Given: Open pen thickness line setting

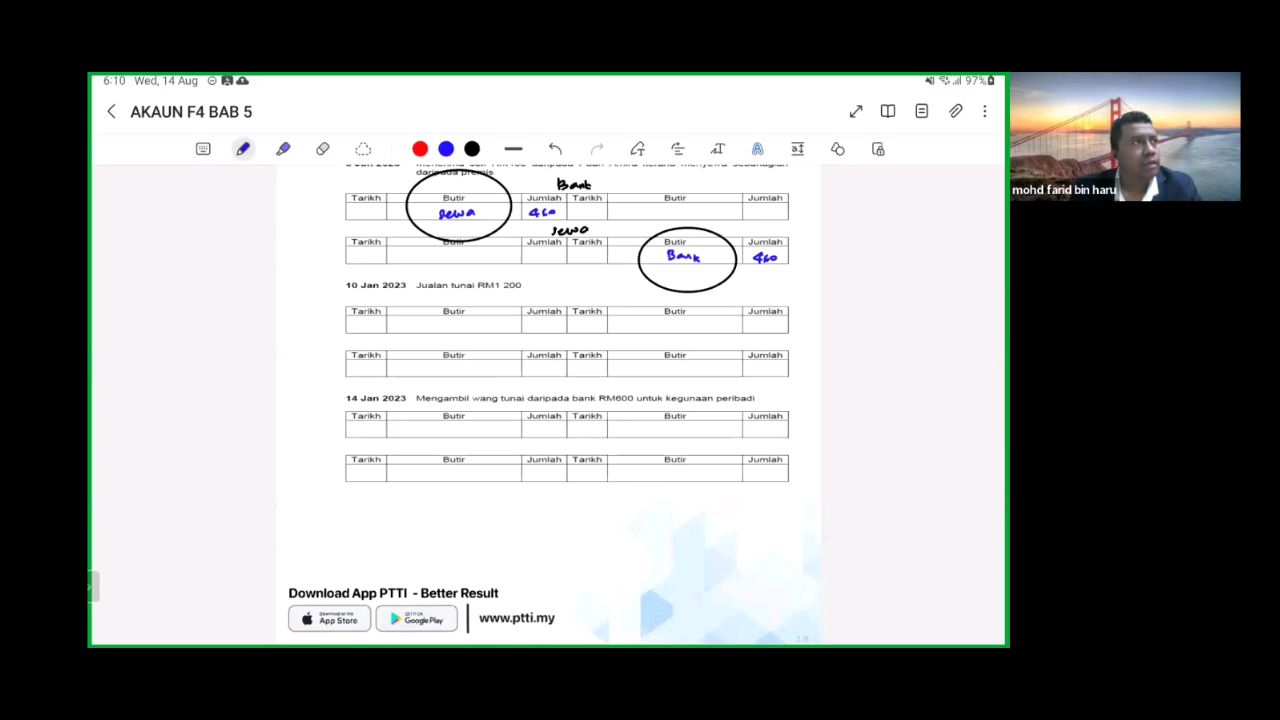Looking at the screenshot, I should [x=513, y=149].
